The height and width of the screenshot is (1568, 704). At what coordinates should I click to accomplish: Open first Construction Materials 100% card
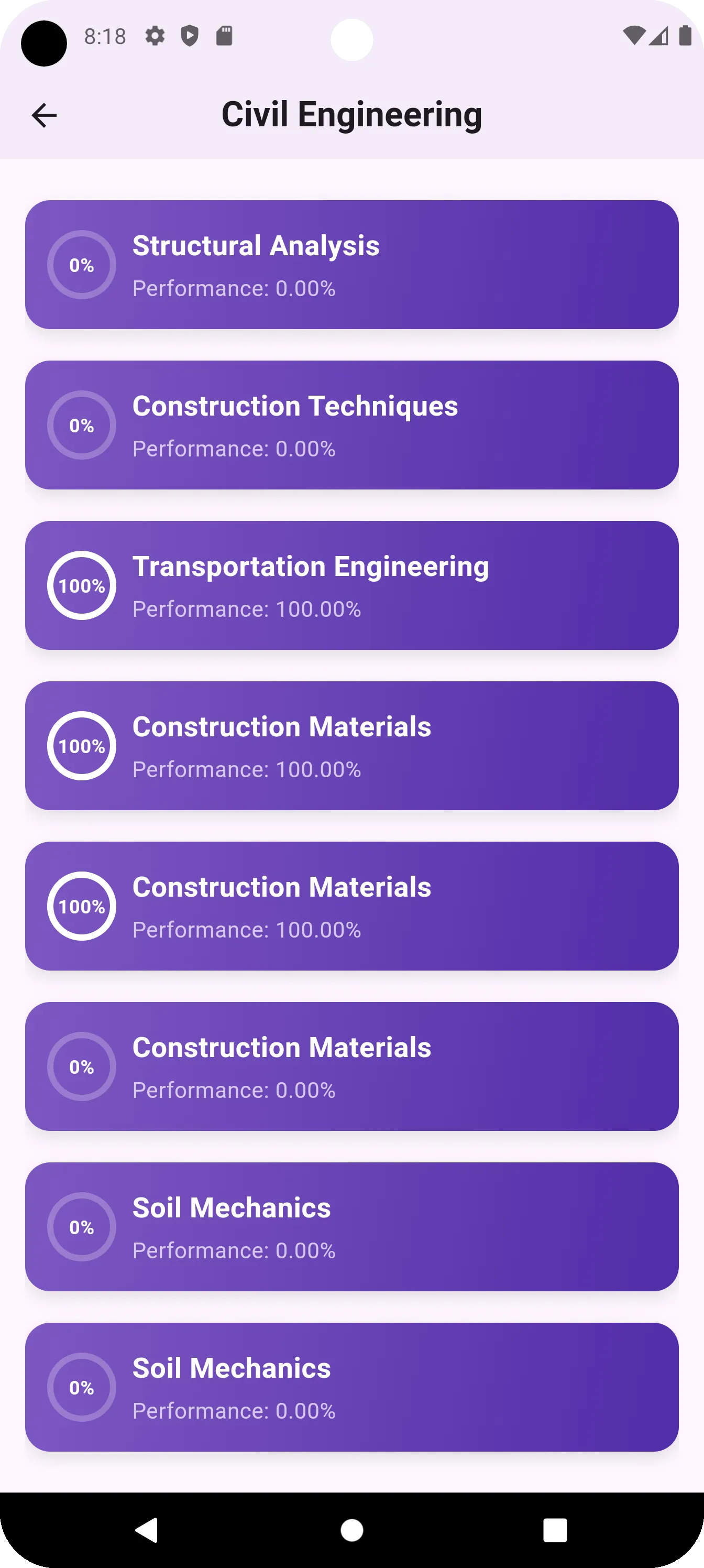click(x=351, y=746)
